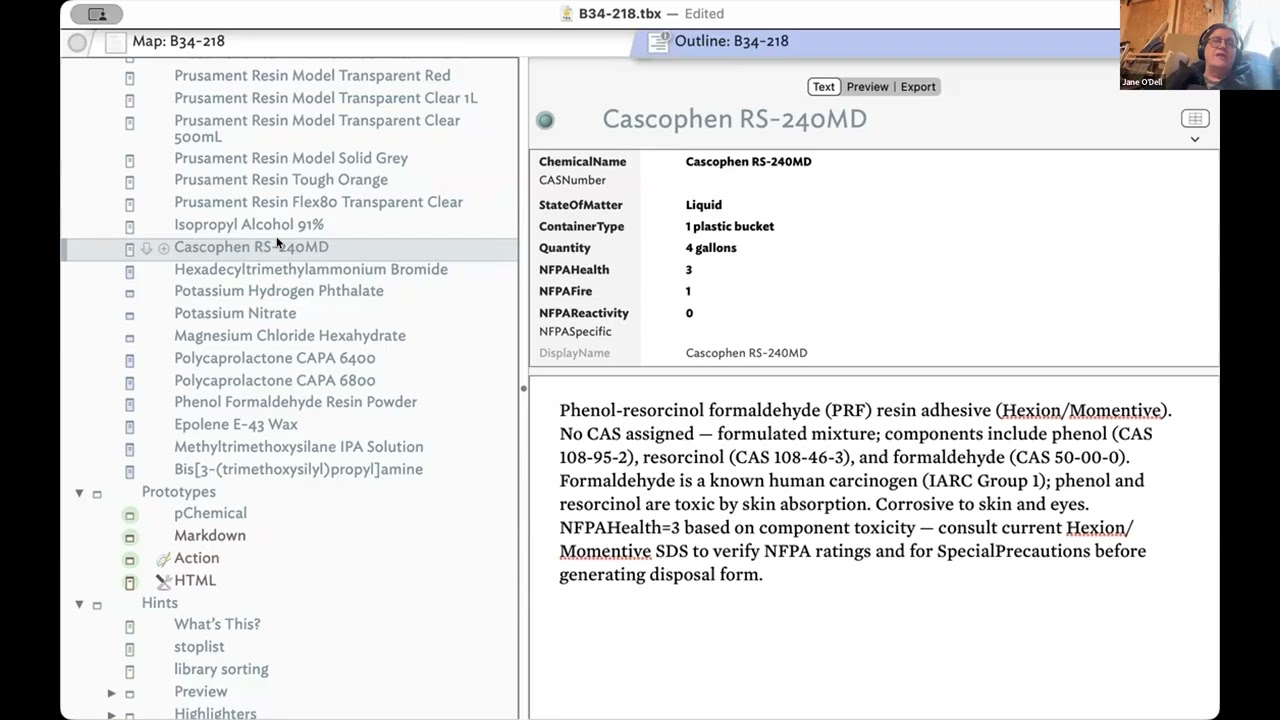Expand the Preview container
Viewport: 1280px width, 720px height.
112,693
